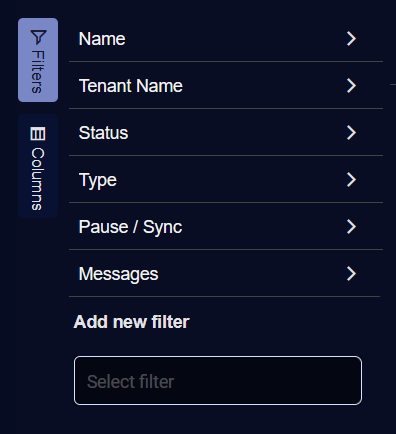Click the Select filter placeholder text

(x=130, y=382)
